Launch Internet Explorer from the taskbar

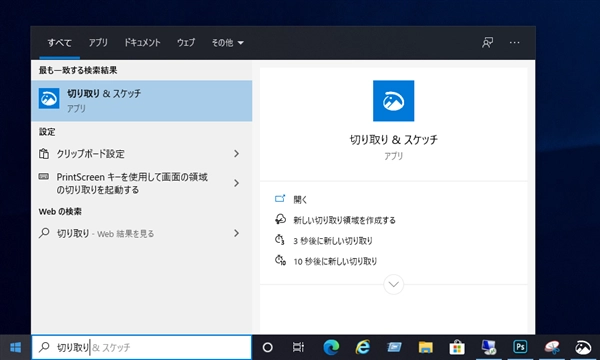[x=362, y=347]
